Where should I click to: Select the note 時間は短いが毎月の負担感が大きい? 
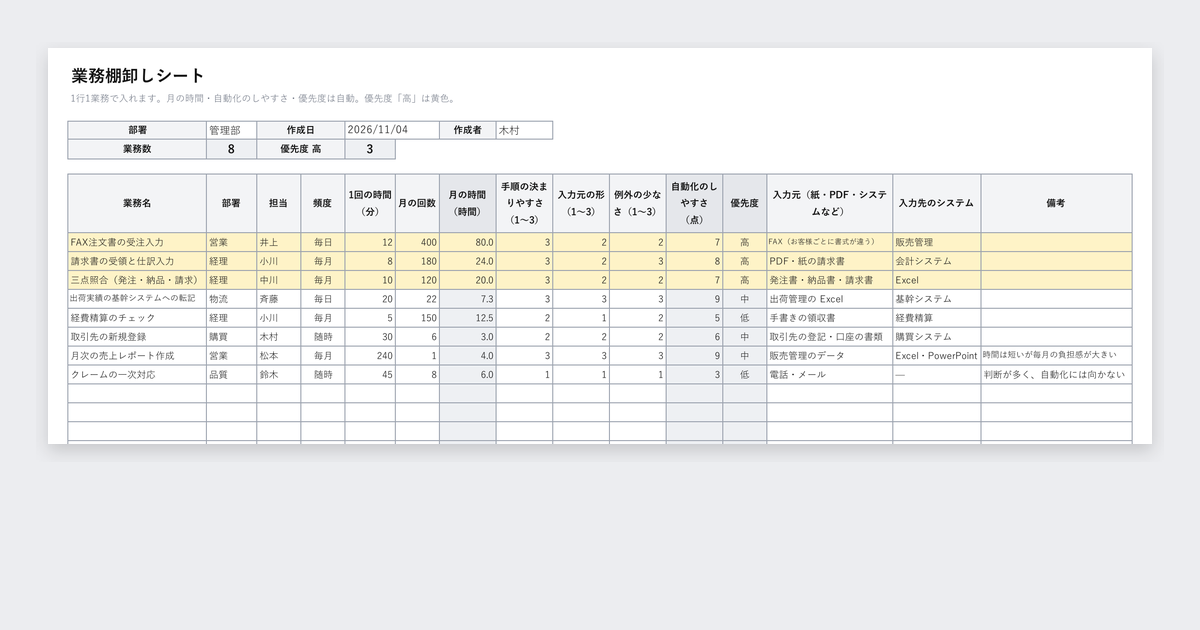click(1056, 356)
